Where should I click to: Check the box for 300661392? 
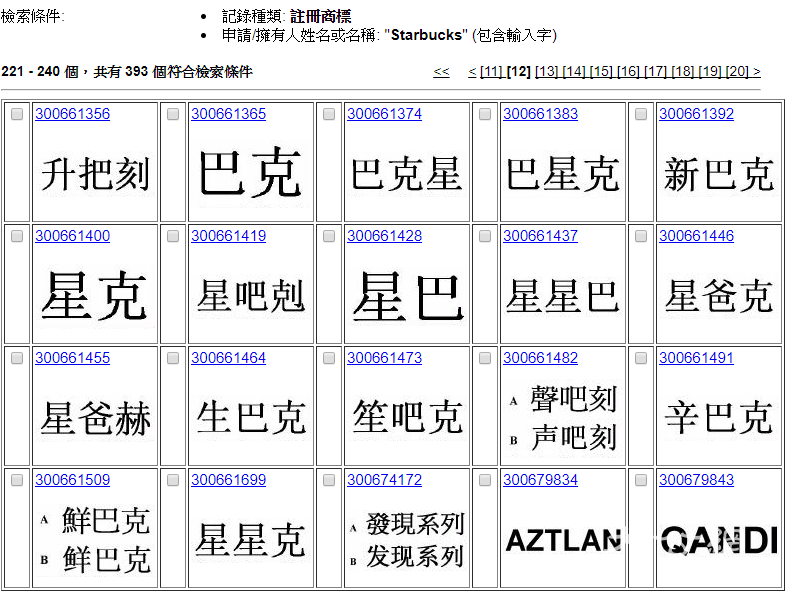641,114
